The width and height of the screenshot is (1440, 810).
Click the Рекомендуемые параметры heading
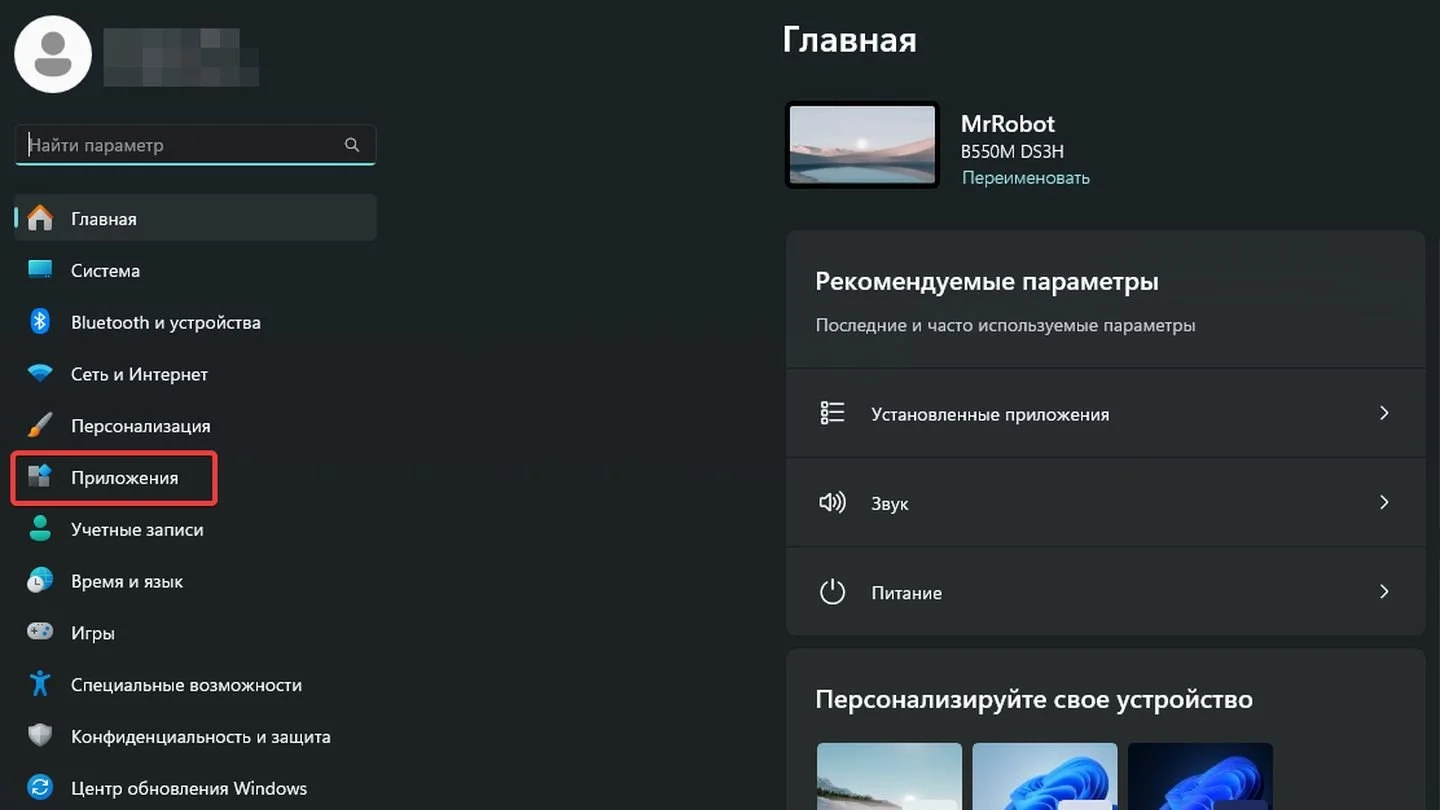[987, 282]
